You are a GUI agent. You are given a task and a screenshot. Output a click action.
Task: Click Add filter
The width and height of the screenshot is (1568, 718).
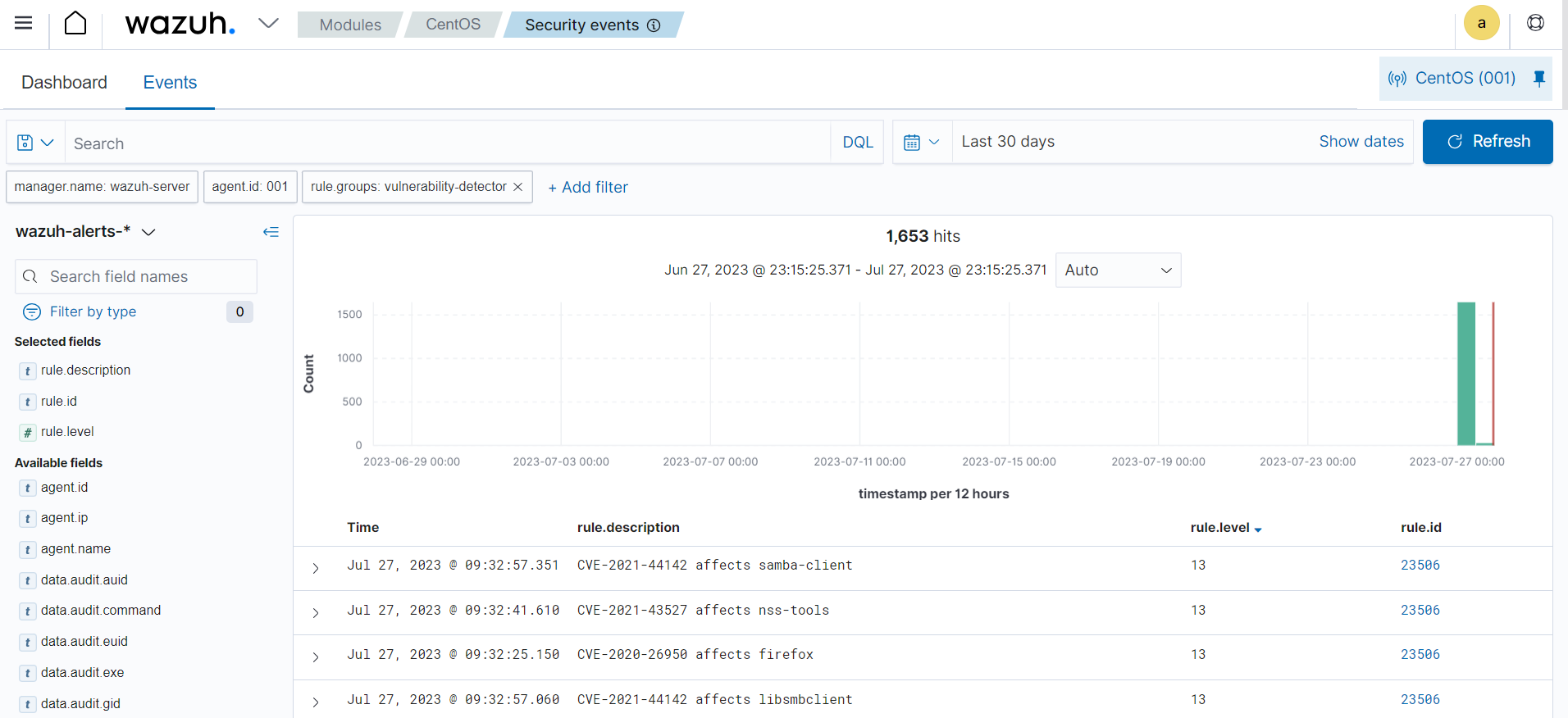pyautogui.click(x=588, y=187)
